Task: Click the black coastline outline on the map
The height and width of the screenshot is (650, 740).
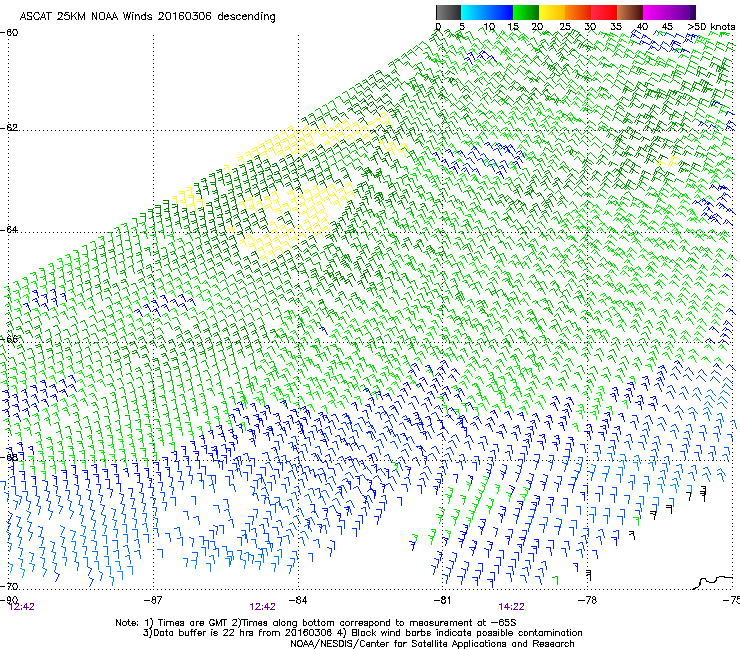Action: (714, 582)
